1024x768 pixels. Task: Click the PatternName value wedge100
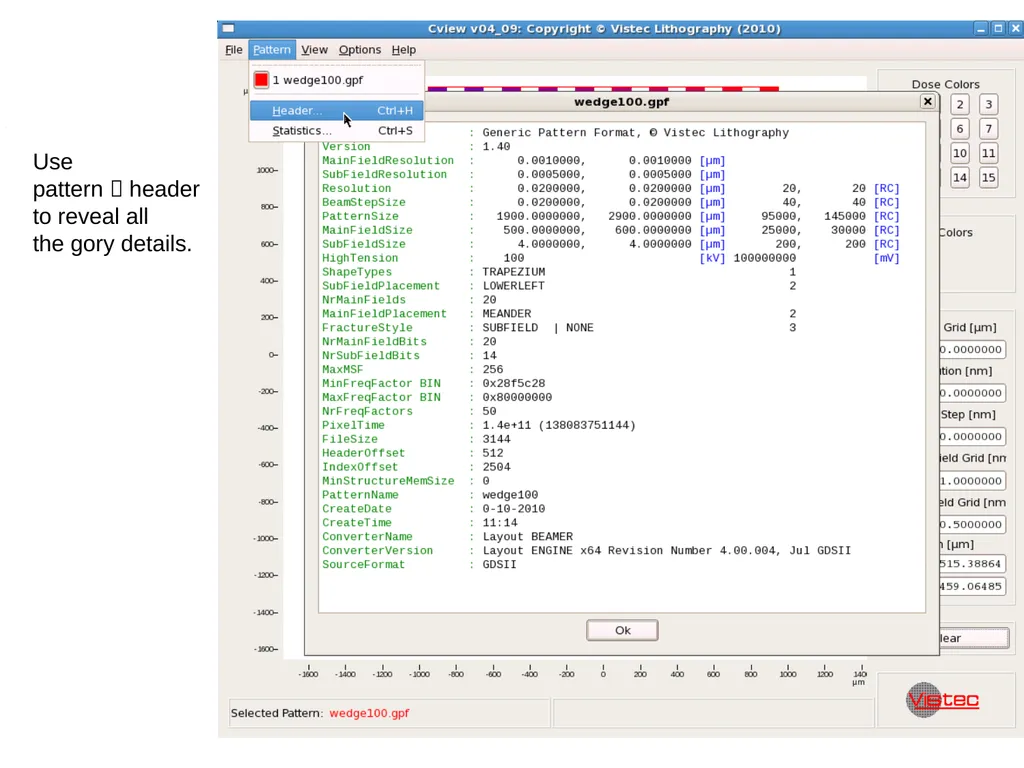510,495
